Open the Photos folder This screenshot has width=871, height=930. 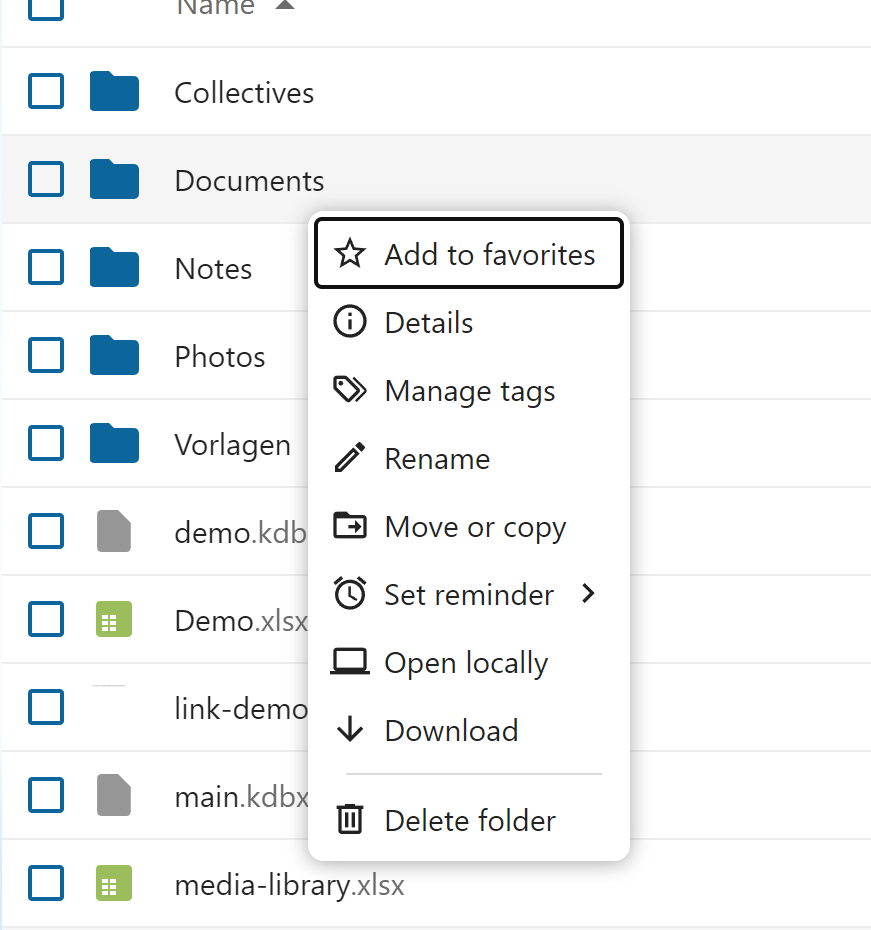[220, 357]
